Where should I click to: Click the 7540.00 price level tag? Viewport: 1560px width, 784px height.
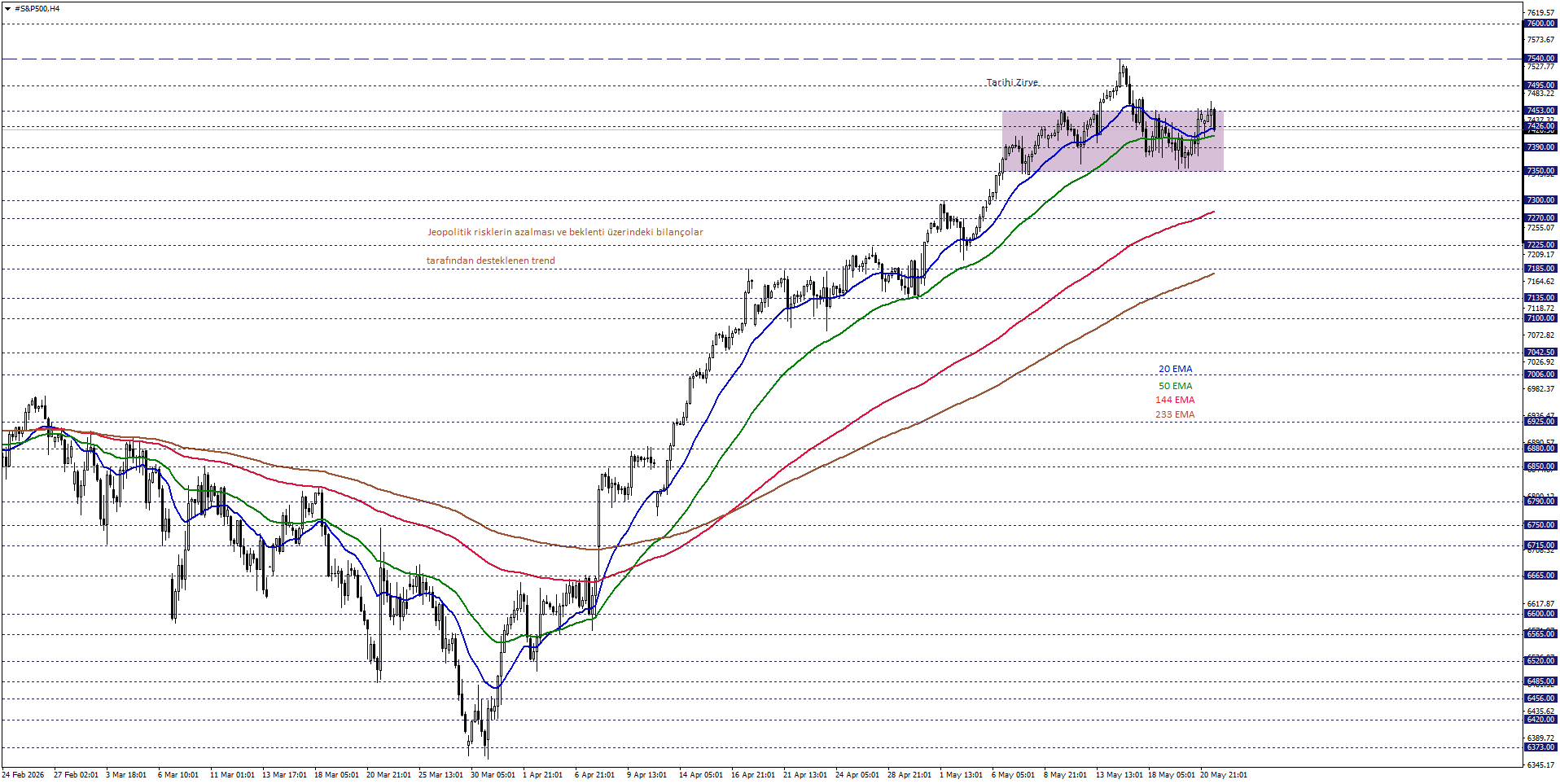(x=1540, y=59)
